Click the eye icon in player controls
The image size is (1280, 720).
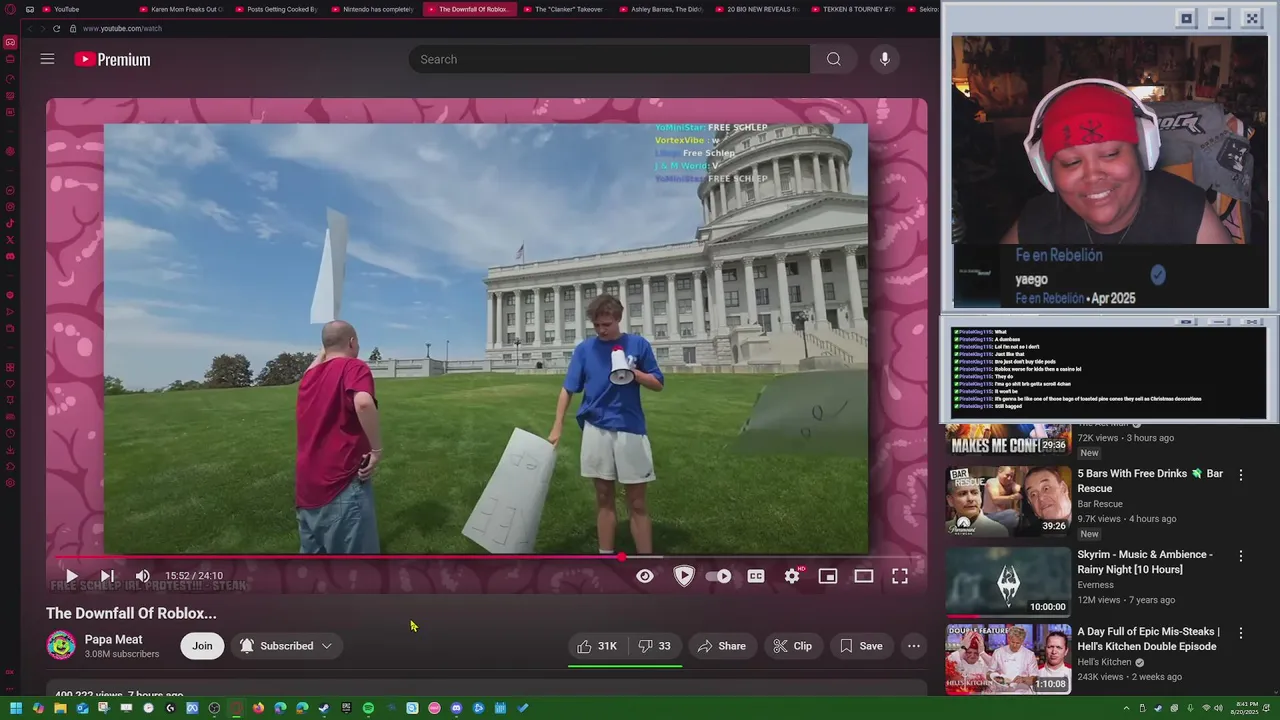(645, 576)
